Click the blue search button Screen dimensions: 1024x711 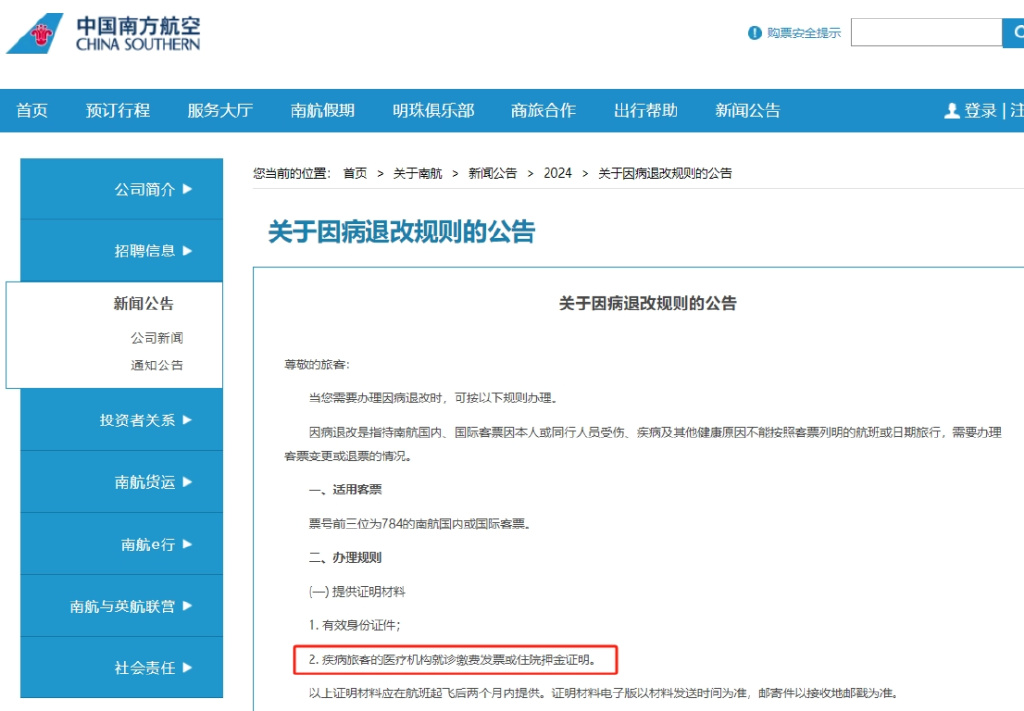(1012, 33)
